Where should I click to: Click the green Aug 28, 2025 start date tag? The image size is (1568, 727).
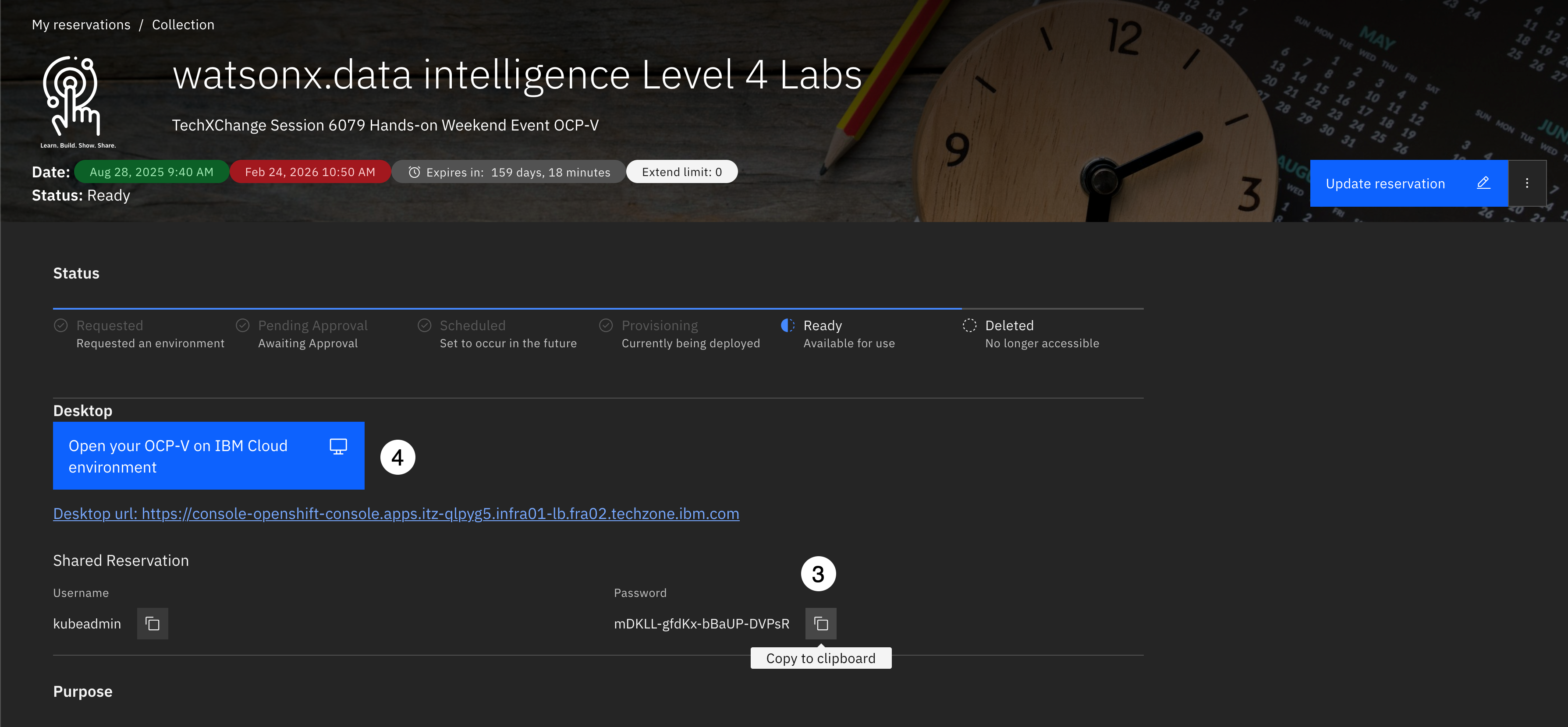[x=151, y=172]
